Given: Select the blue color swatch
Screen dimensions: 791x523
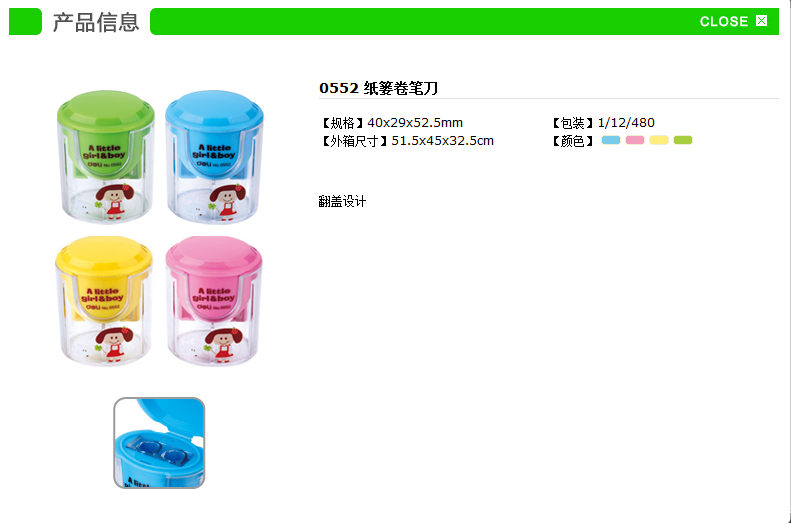Looking at the screenshot, I should pyautogui.click(x=611, y=140).
